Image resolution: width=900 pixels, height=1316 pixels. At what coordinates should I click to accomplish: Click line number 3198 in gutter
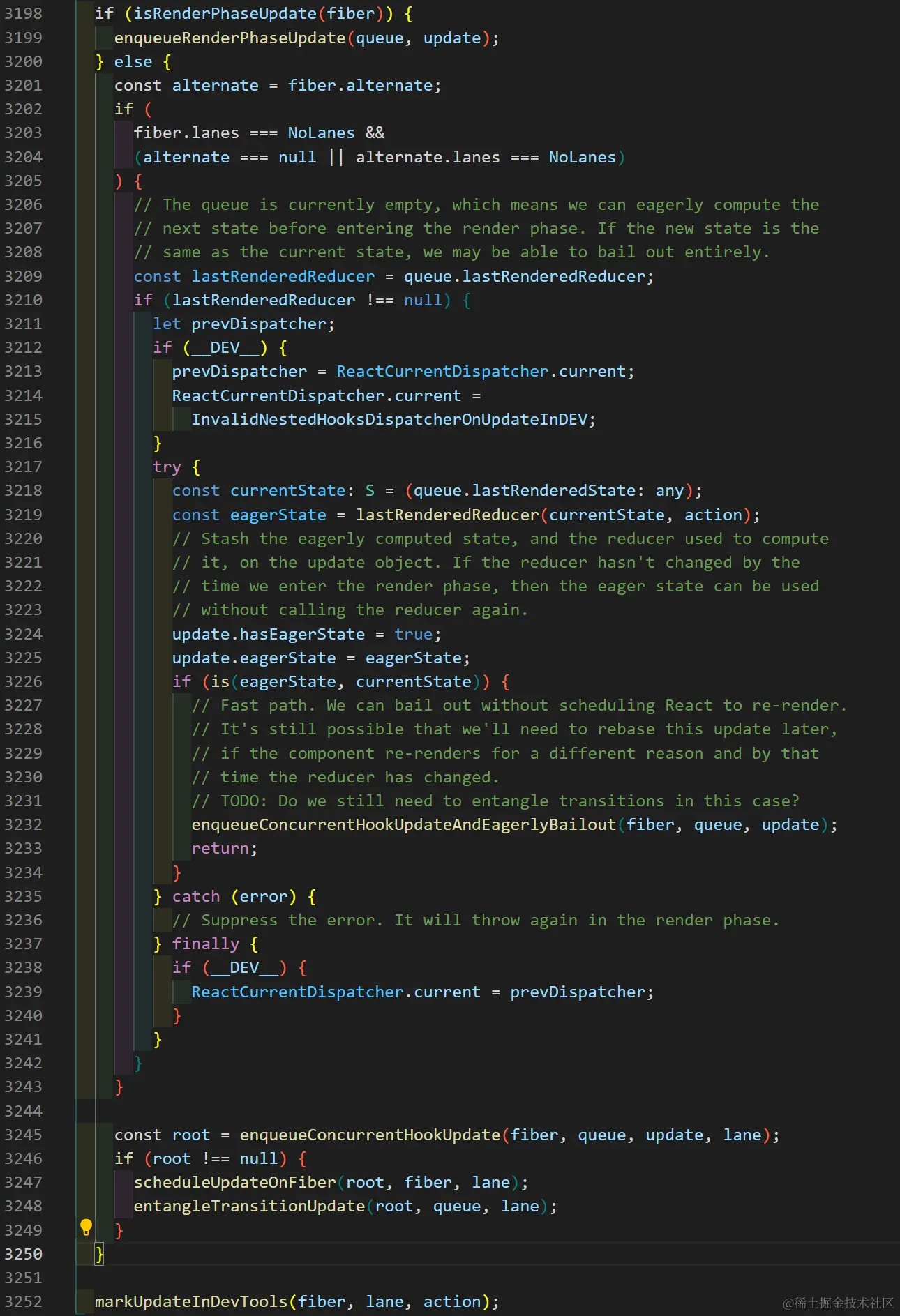[23, 13]
